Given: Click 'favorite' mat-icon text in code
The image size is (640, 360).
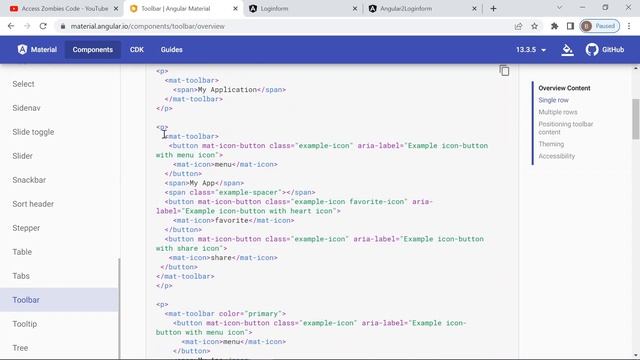Looking at the screenshot, I should point(231,220).
